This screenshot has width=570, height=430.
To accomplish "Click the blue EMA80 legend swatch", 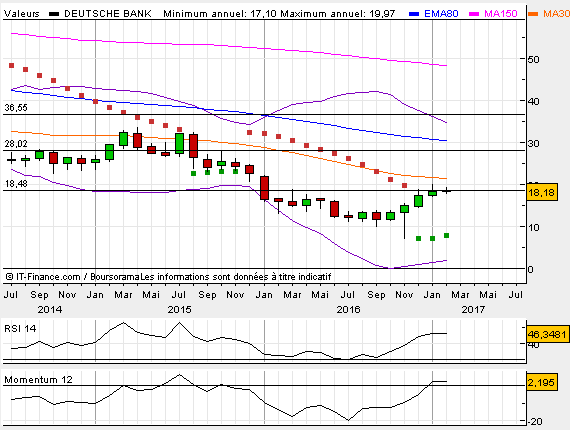I will pyautogui.click(x=414, y=14).
